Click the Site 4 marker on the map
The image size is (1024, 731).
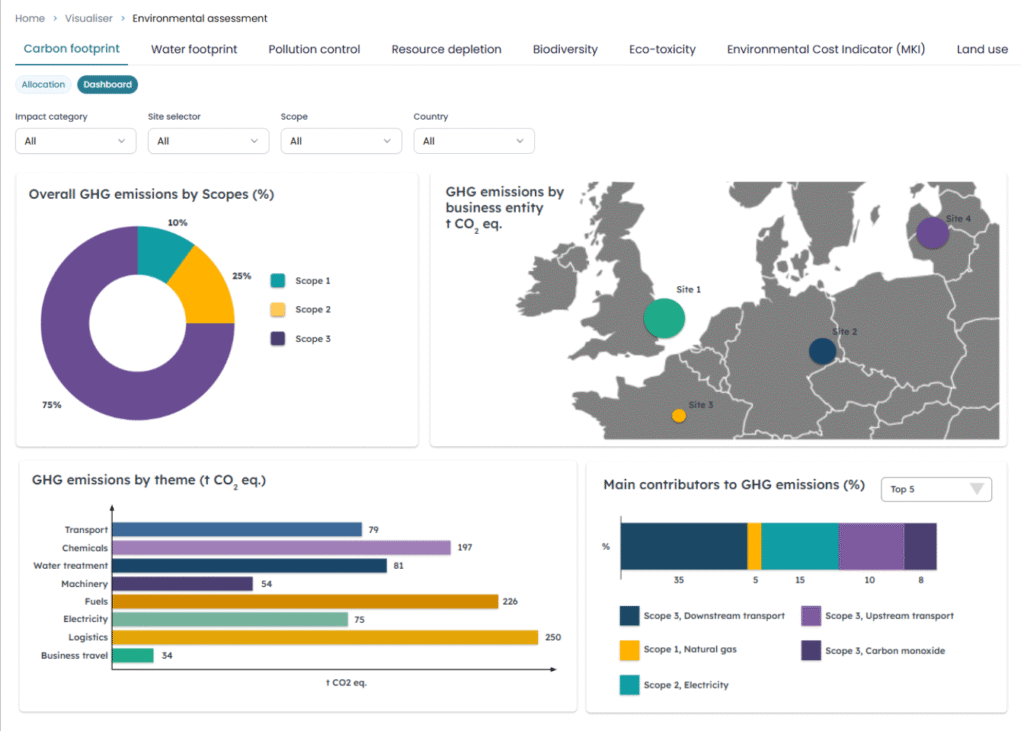pos(931,232)
